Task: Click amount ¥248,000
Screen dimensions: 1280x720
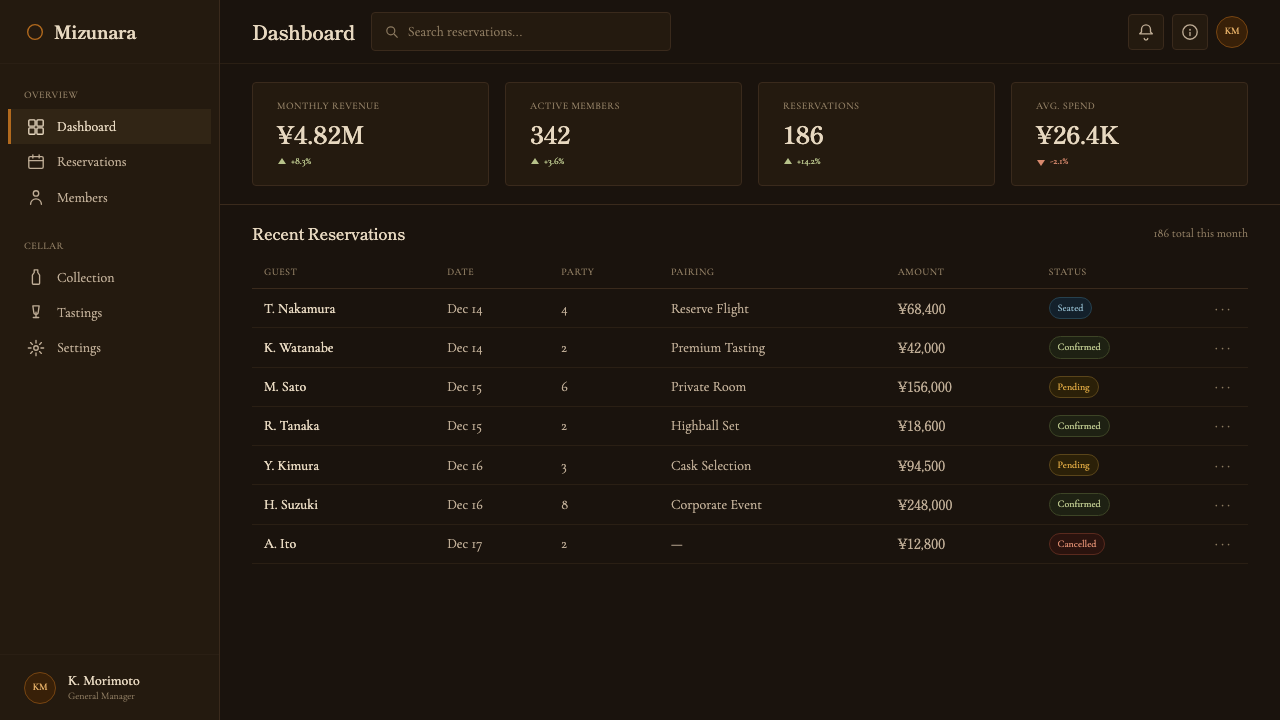Action: coord(925,505)
